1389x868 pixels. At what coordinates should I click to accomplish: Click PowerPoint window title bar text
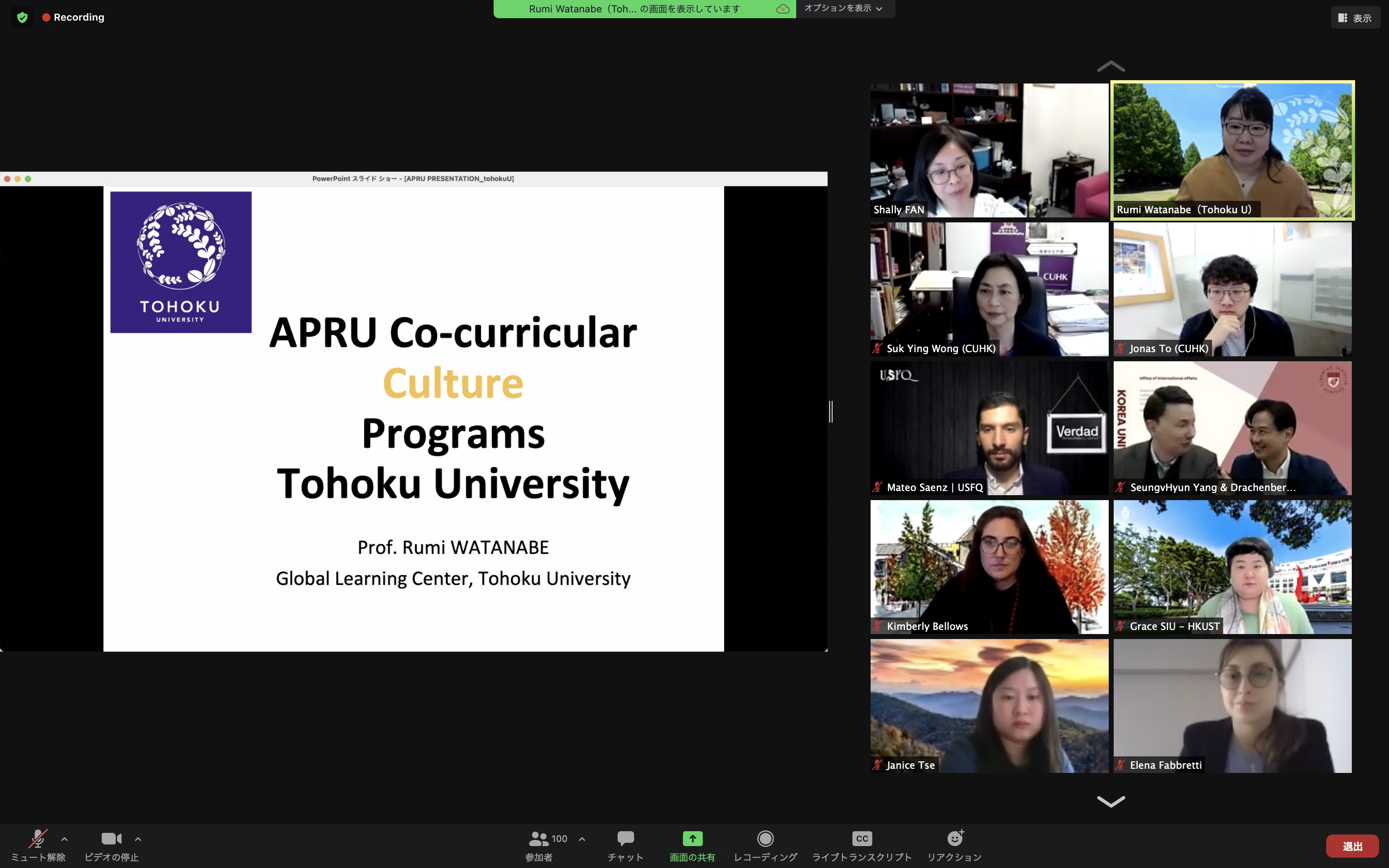click(413, 179)
